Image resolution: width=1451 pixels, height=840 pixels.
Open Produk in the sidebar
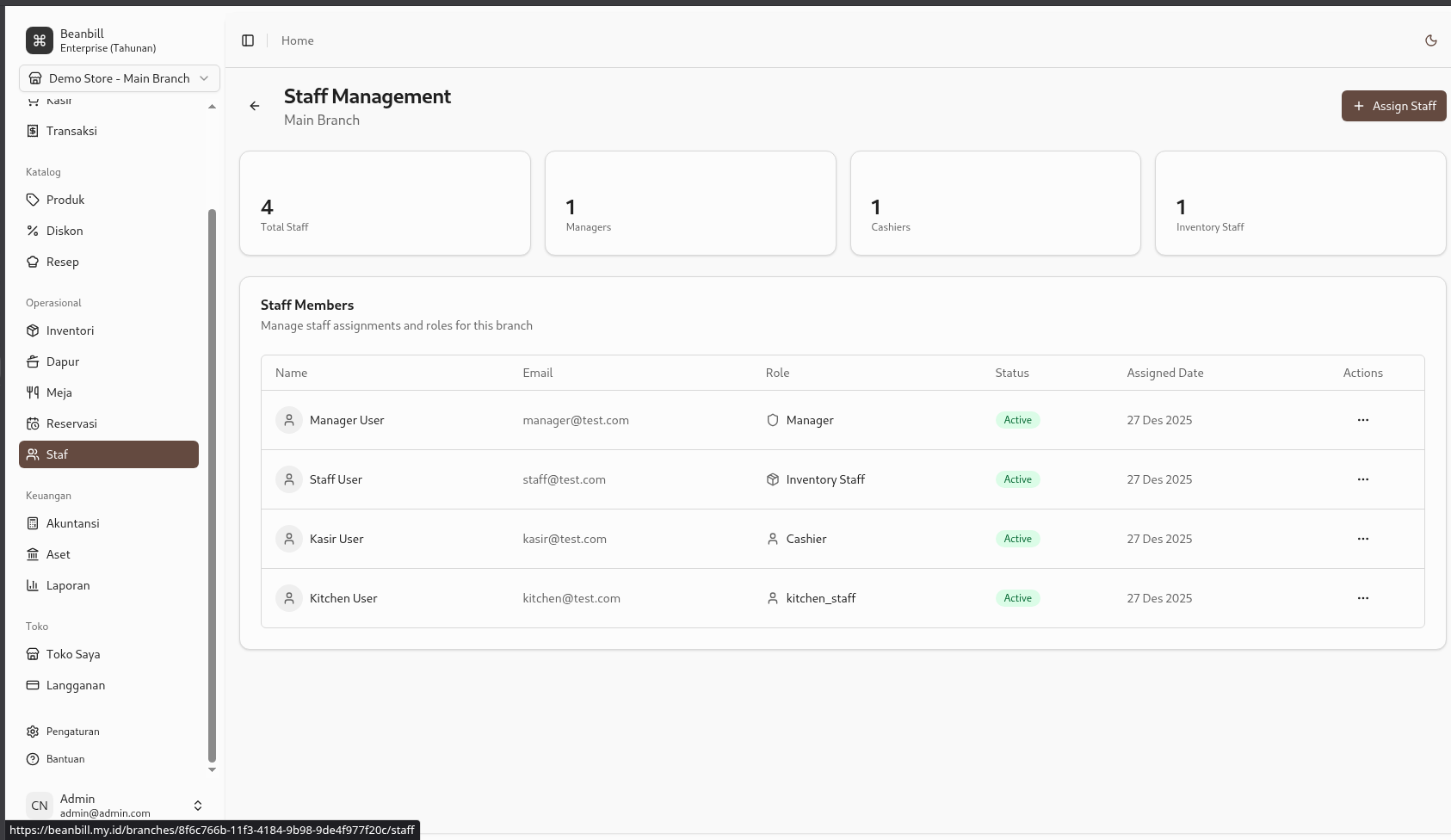[x=65, y=200]
